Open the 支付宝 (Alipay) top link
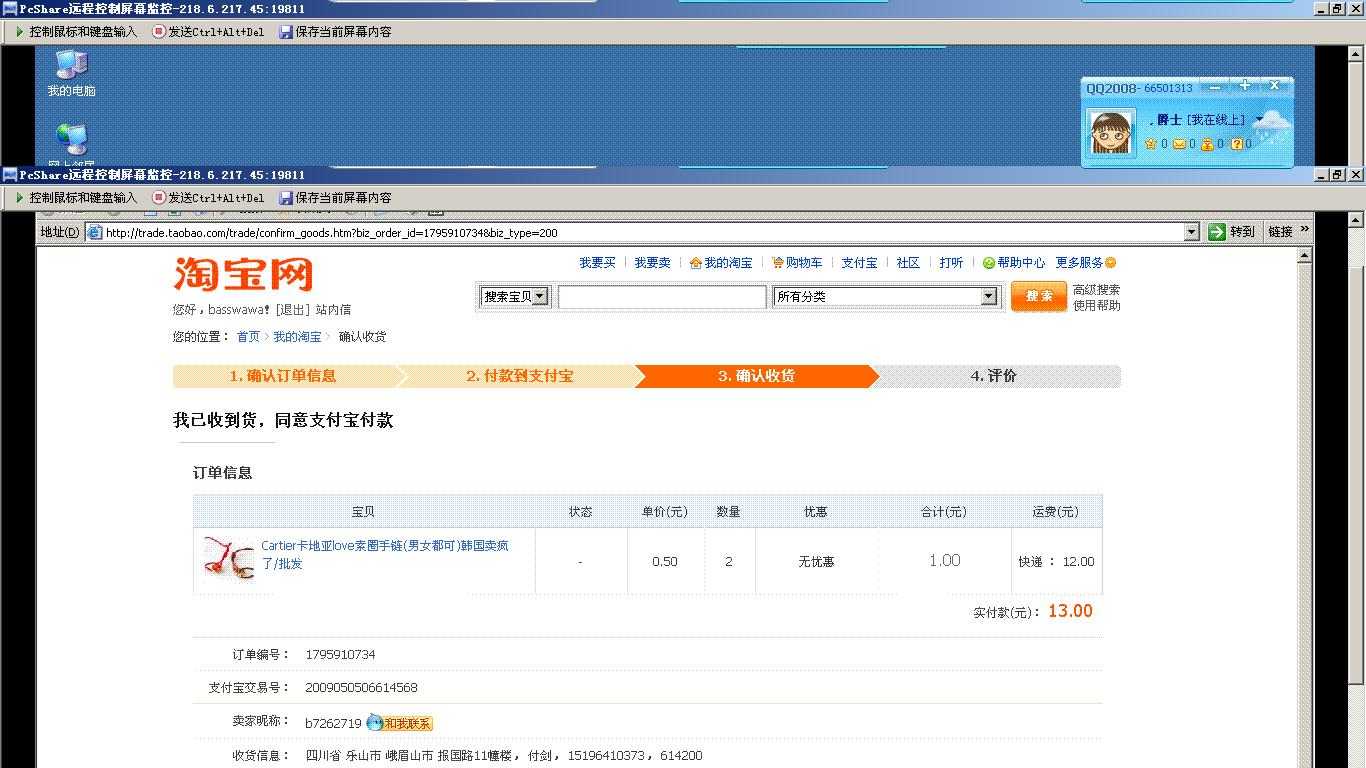The width and height of the screenshot is (1366, 768). (859, 263)
